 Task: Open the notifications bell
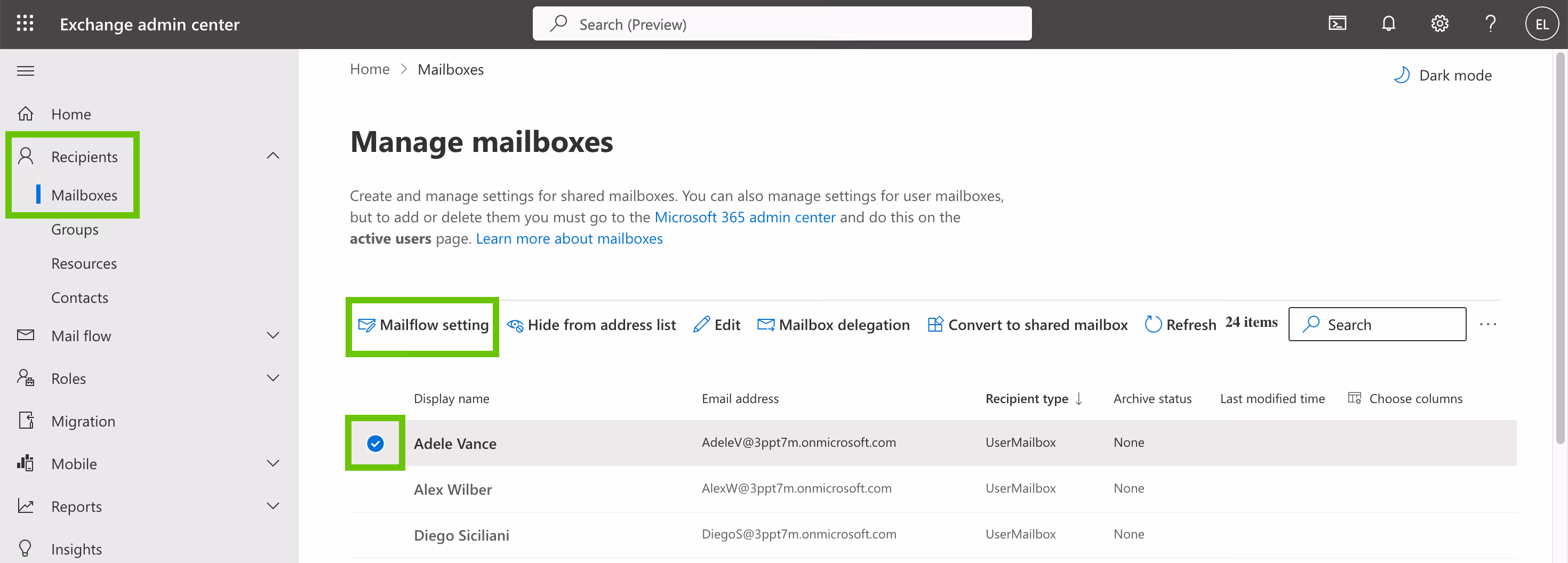click(x=1388, y=23)
